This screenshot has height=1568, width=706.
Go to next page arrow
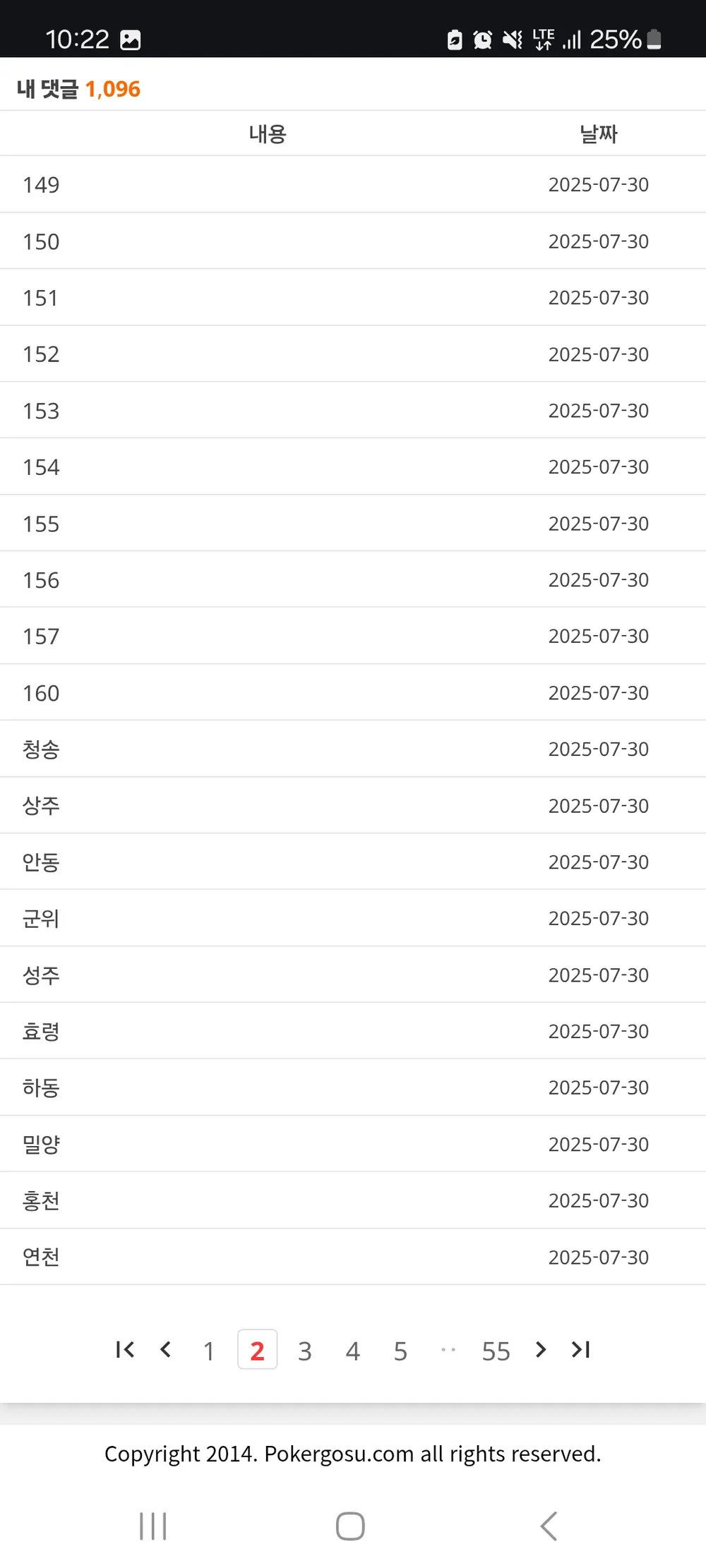pyautogui.click(x=541, y=1349)
